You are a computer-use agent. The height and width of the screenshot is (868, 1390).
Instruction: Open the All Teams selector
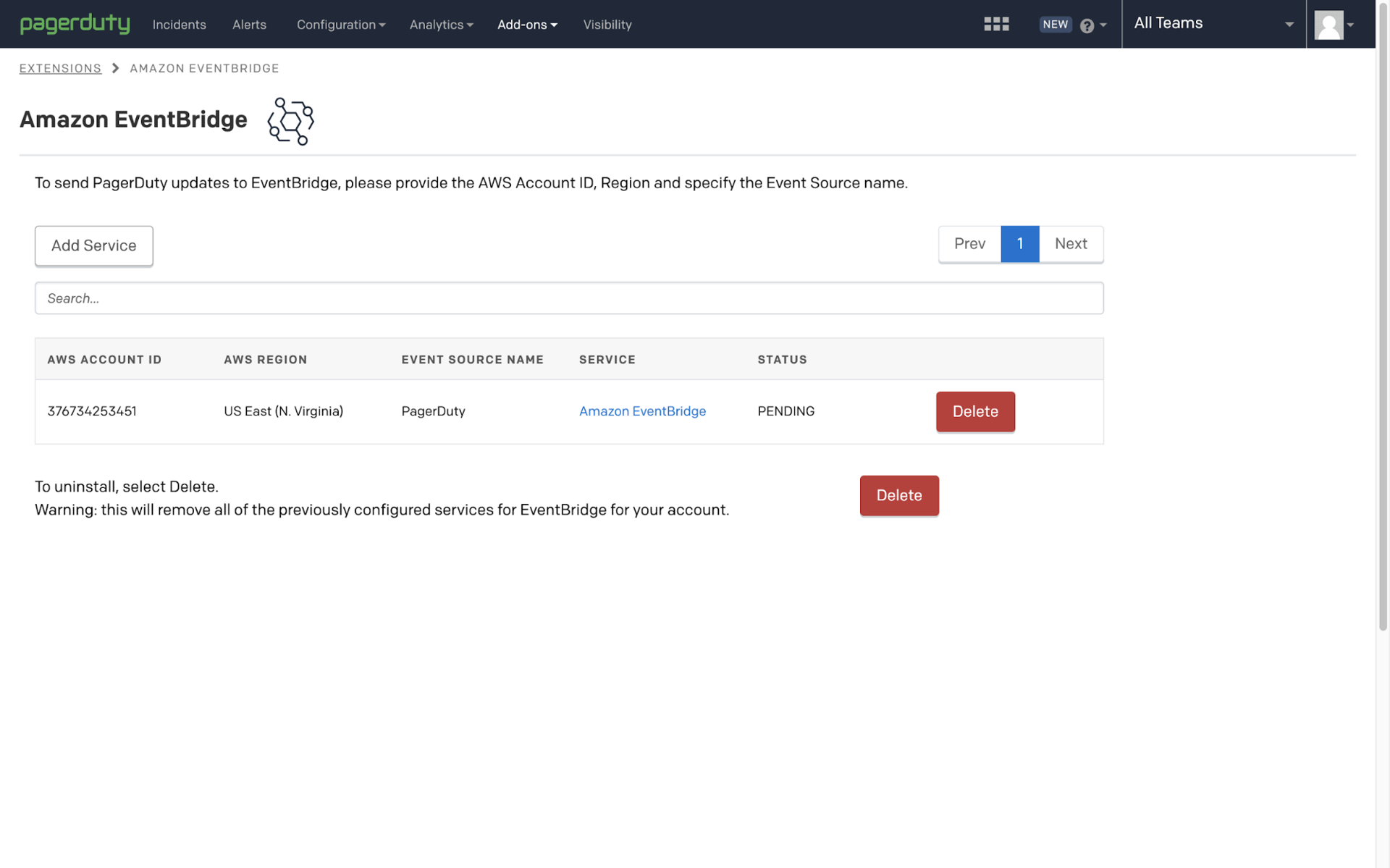(1213, 24)
